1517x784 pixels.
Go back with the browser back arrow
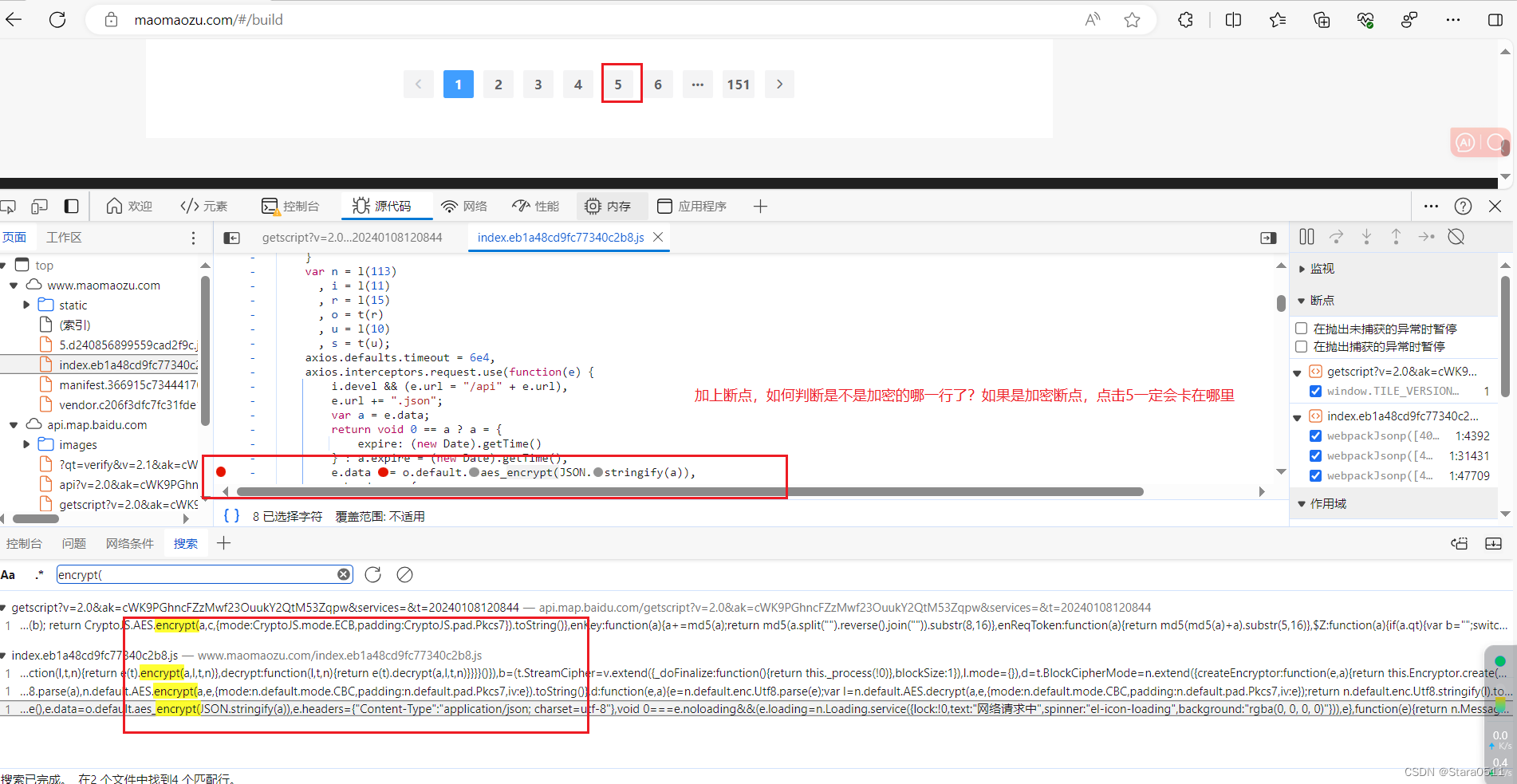pos(14,20)
